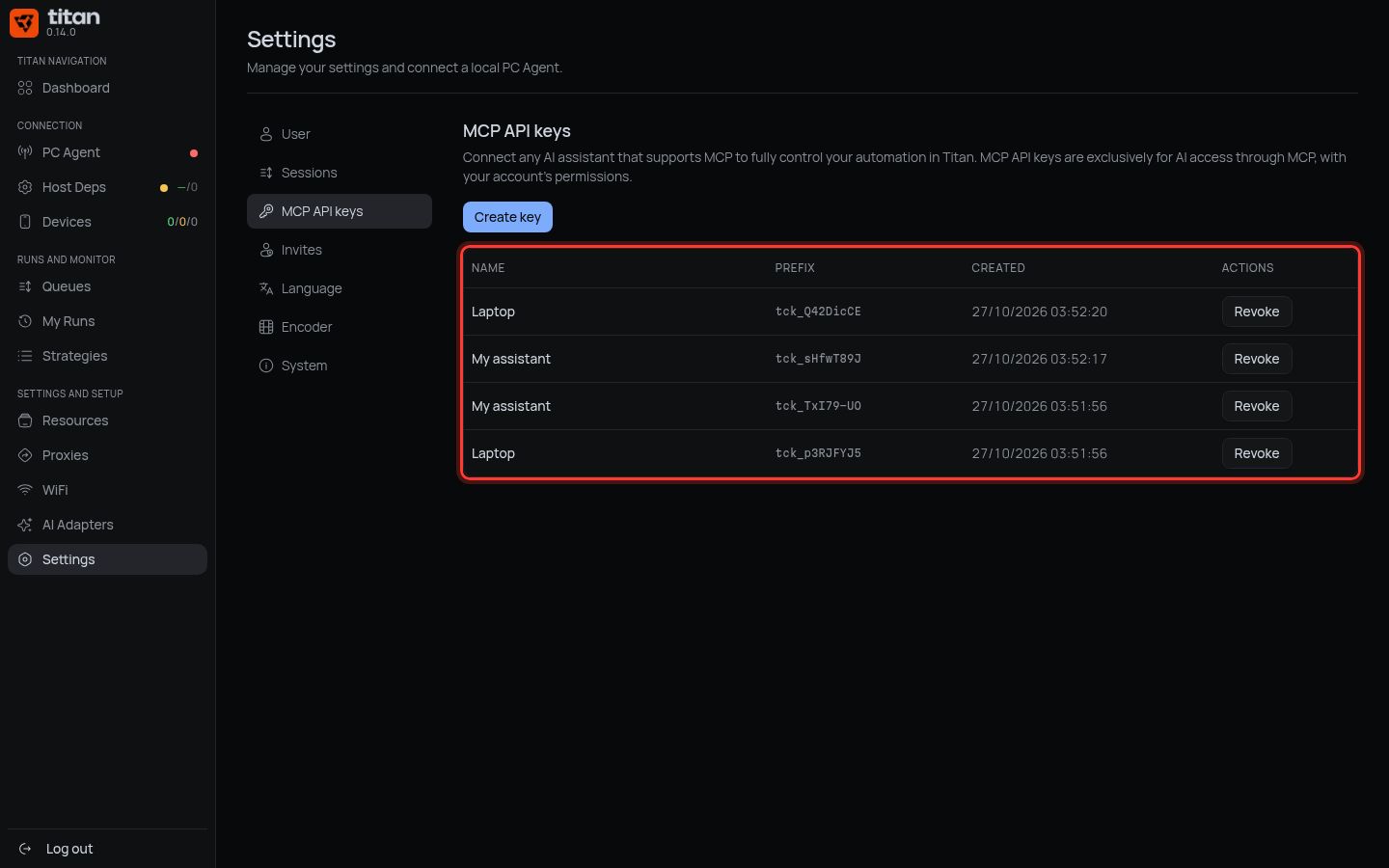The image size is (1389, 868).
Task: Click the Create key button
Action: (x=507, y=217)
